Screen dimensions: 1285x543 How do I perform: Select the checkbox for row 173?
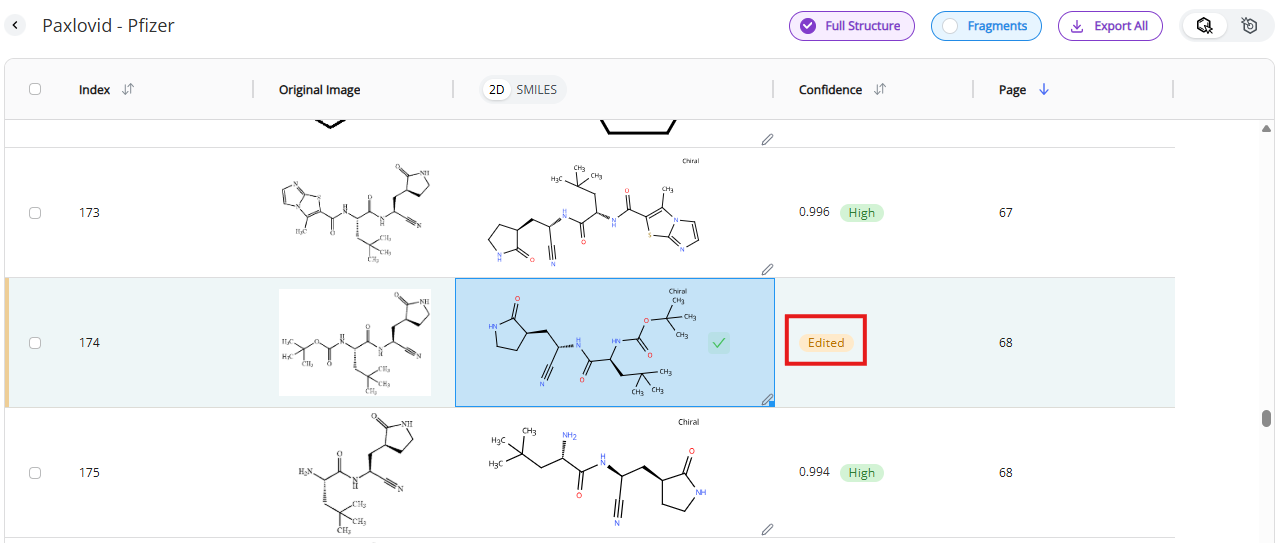coord(35,213)
